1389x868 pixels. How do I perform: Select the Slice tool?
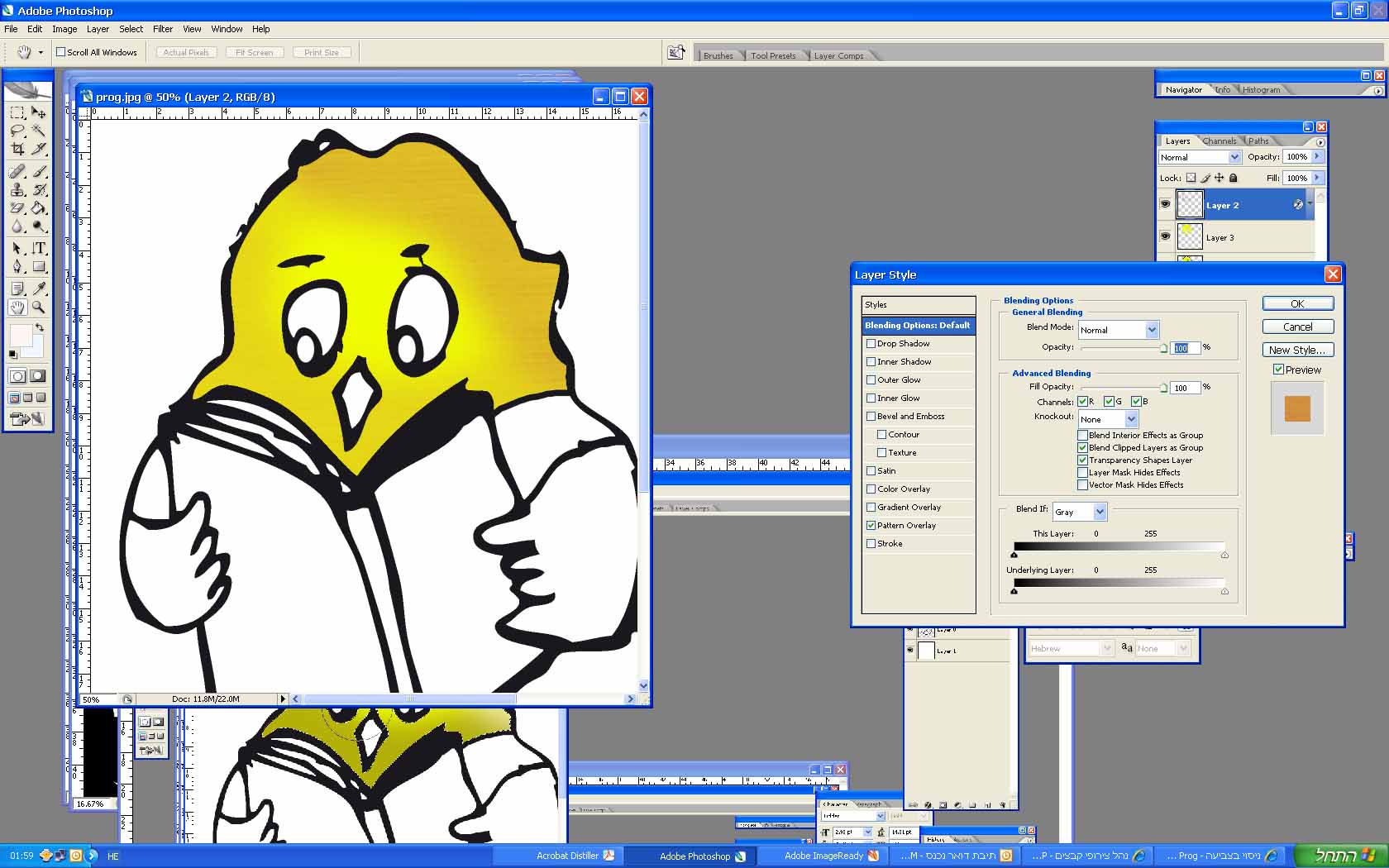[x=39, y=149]
